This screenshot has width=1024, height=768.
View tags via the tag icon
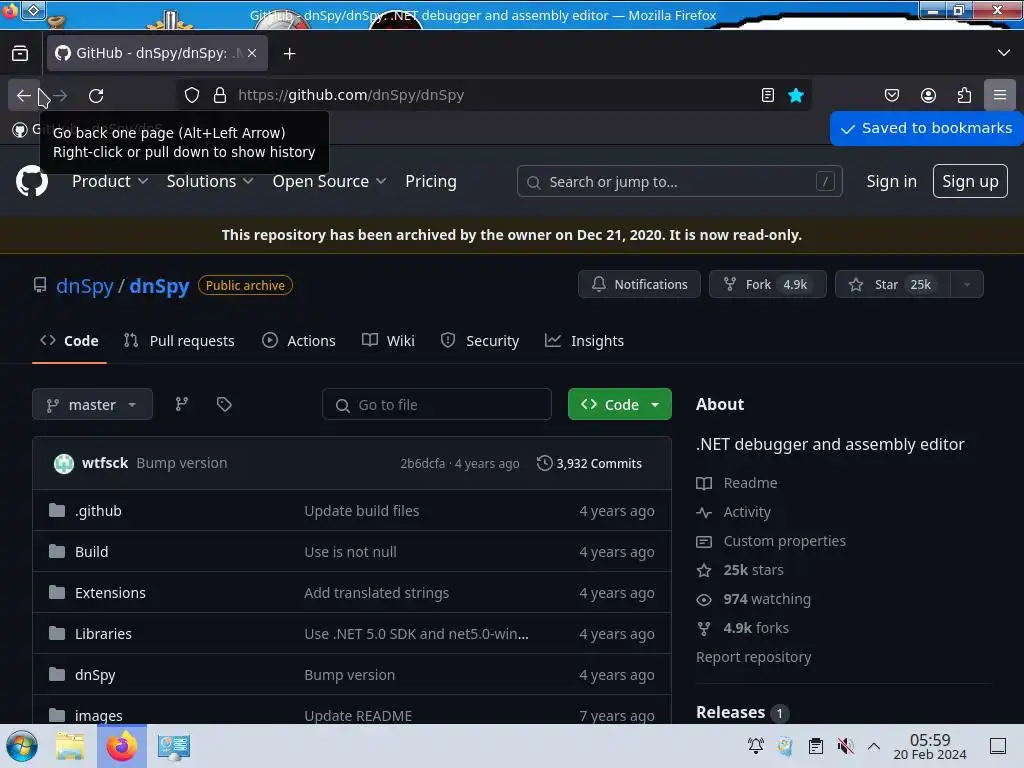224,405
